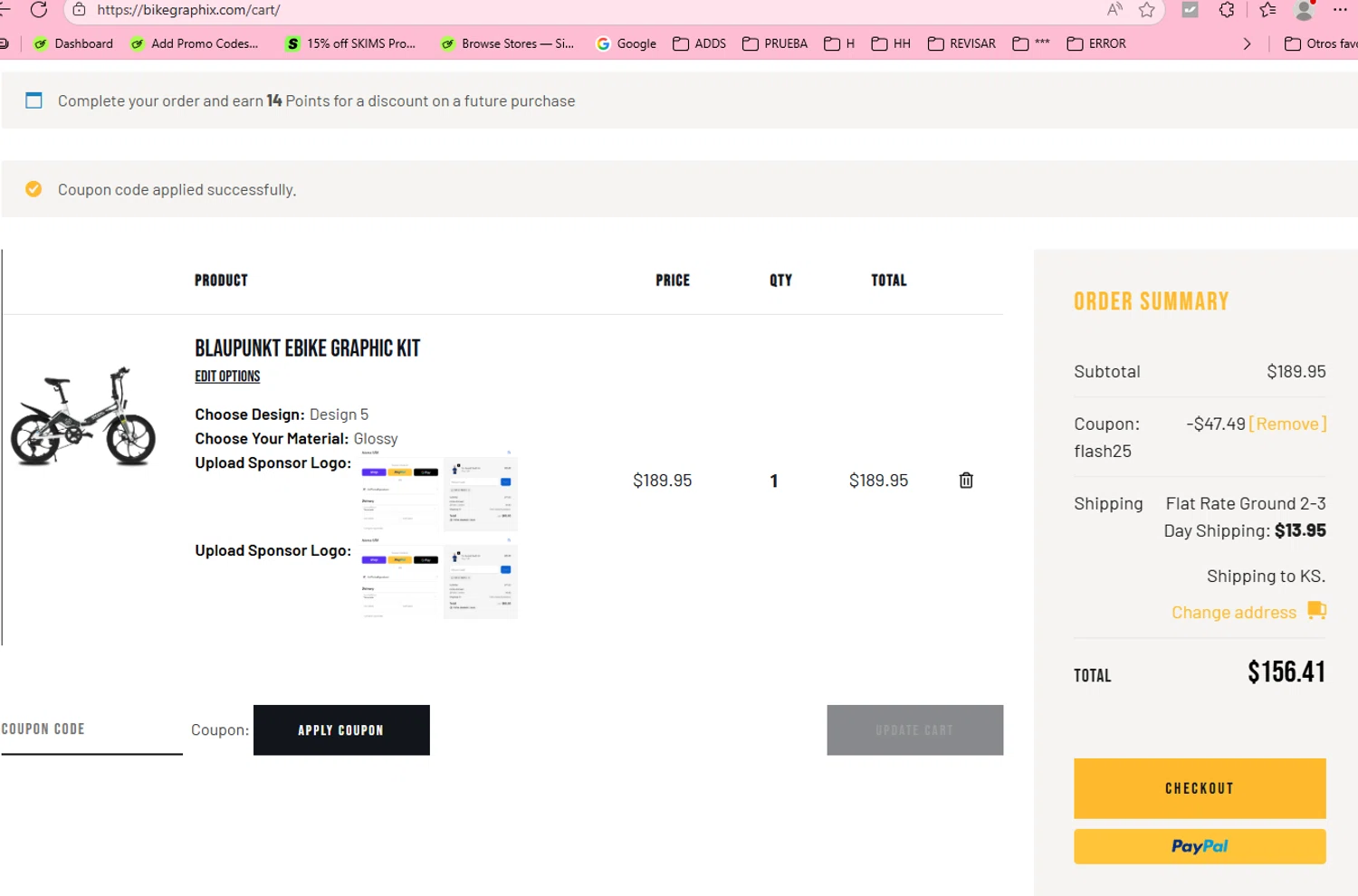Open the Dashboard bookmark
The image size is (1358, 896).
point(72,43)
